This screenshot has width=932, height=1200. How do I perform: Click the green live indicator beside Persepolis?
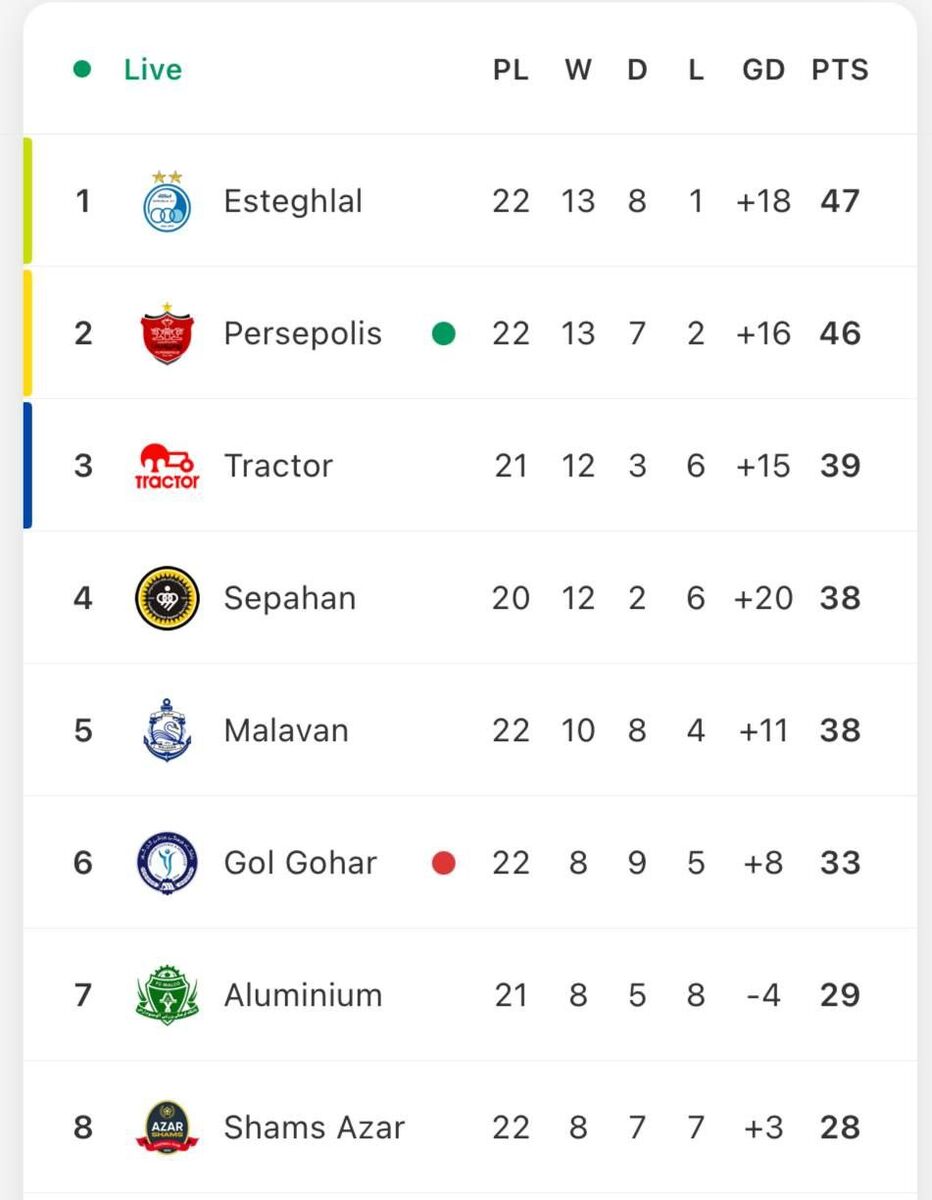tap(443, 334)
